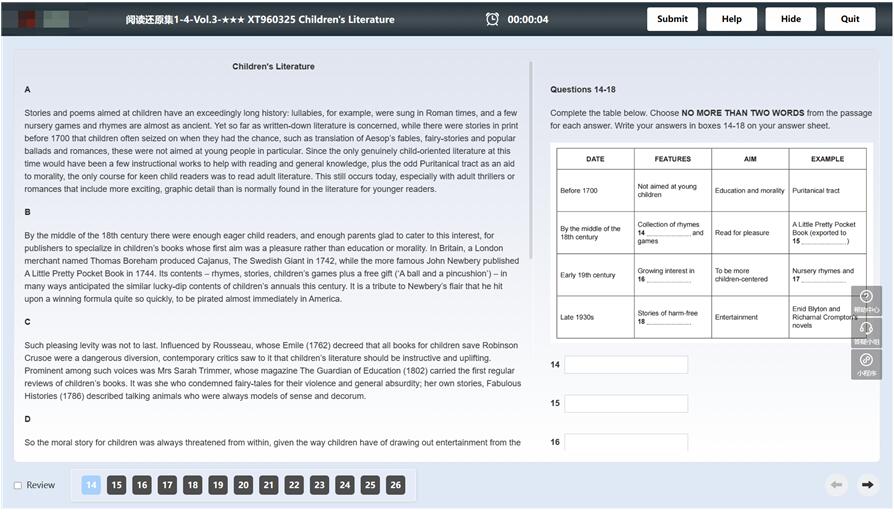Go to question 14
The width and height of the screenshot is (894, 513).
(91, 485)
